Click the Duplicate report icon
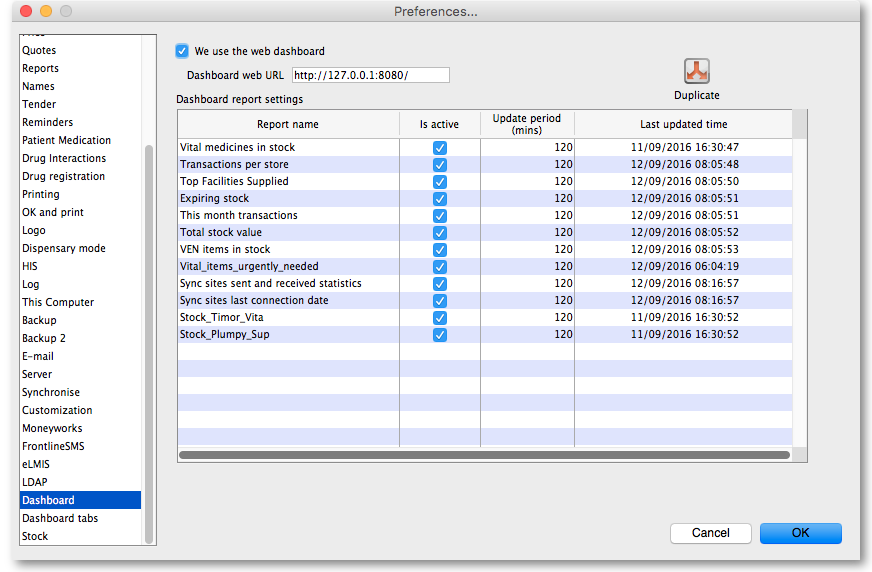Image resolution: width=872 pixels, height=572 pixels. tap(696, 72)
